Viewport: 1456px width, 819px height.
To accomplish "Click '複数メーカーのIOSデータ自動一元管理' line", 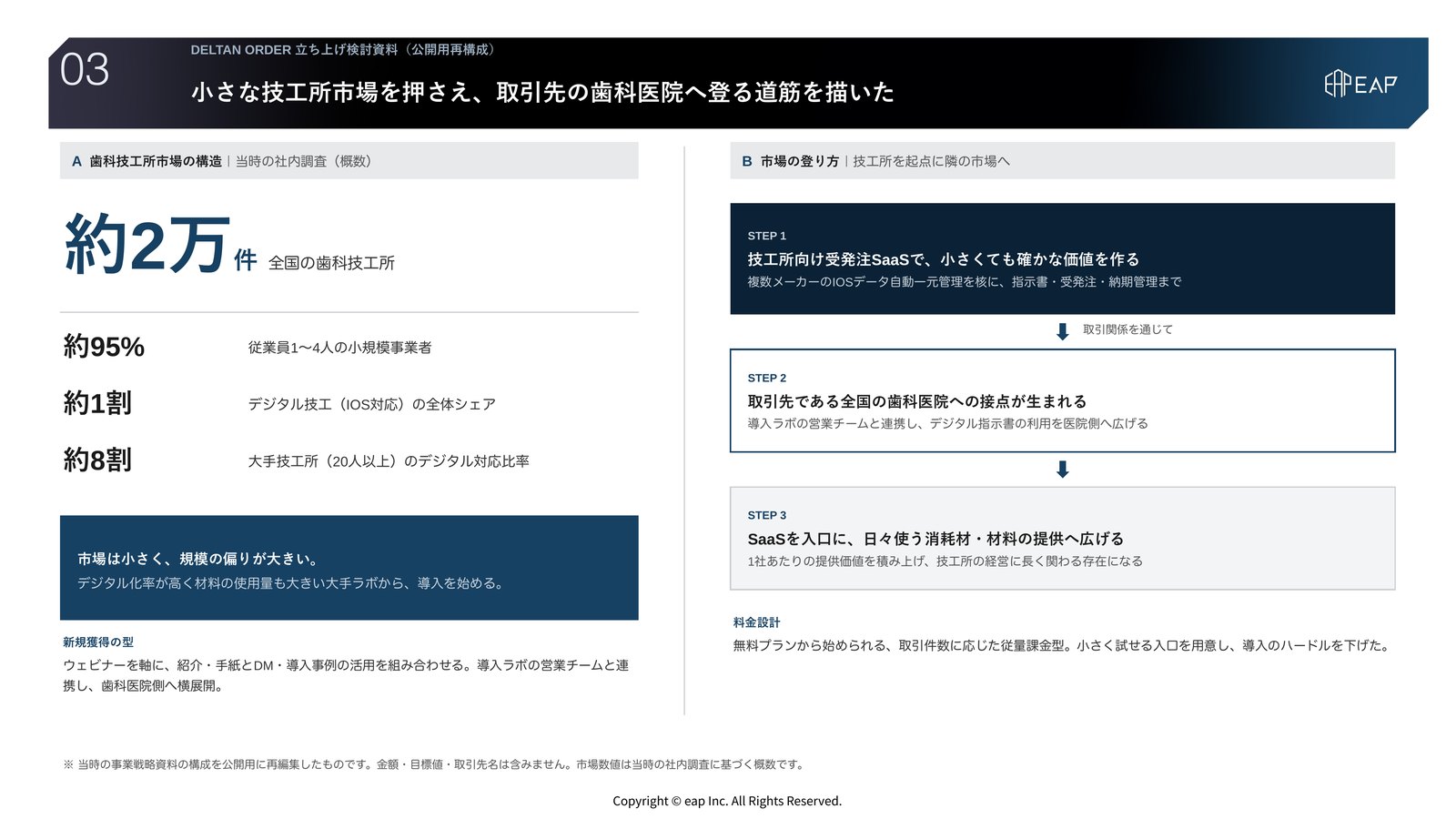I will pyautogui.click(x=965, y=282).
